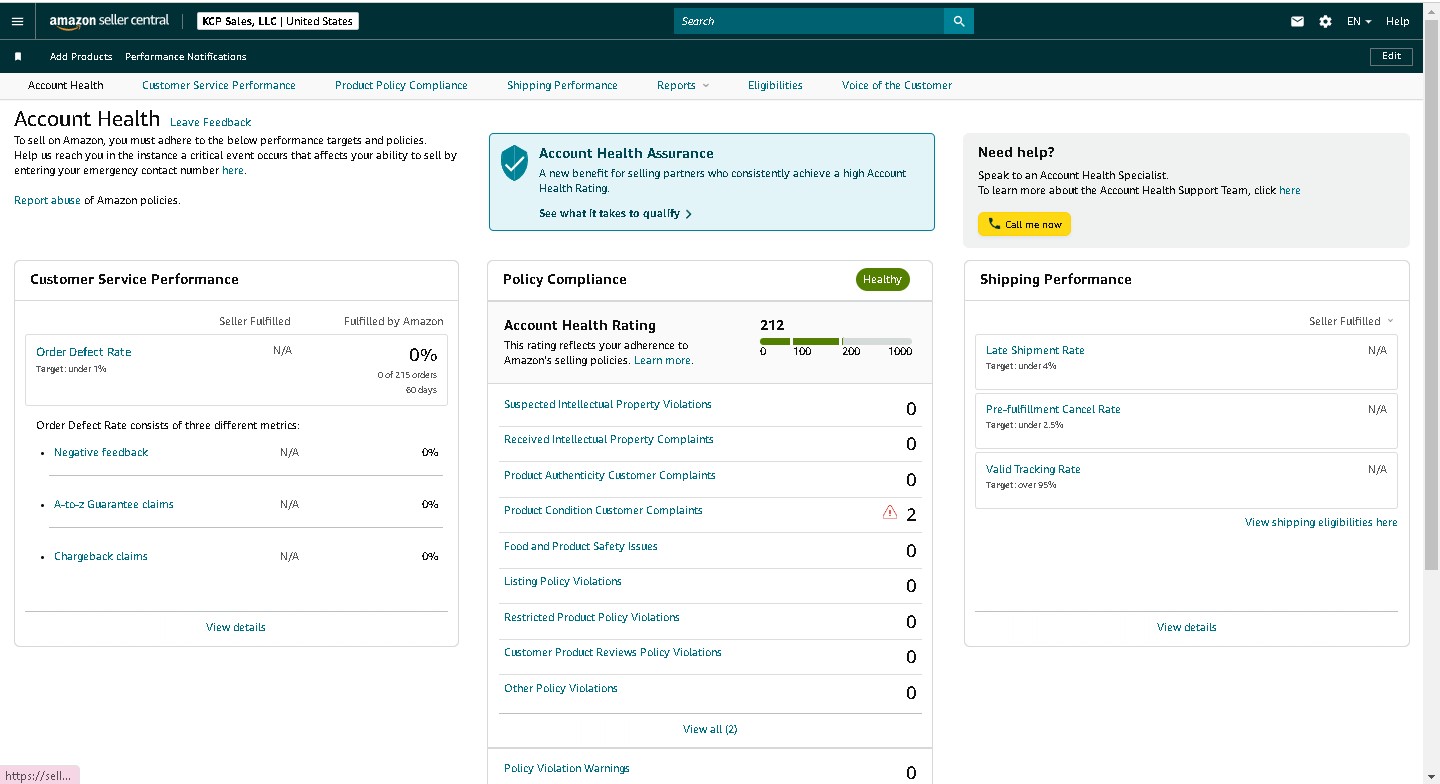Click View shipping eligibilities here

[1321, 523]
